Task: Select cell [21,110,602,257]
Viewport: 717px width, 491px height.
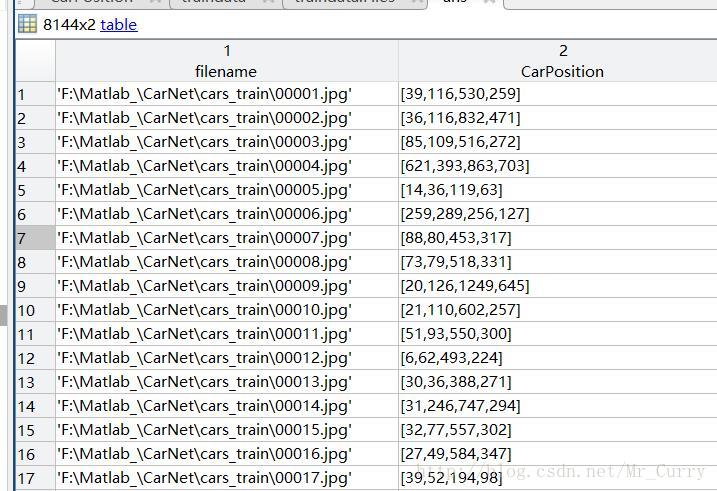Action: tap(558, 310)
